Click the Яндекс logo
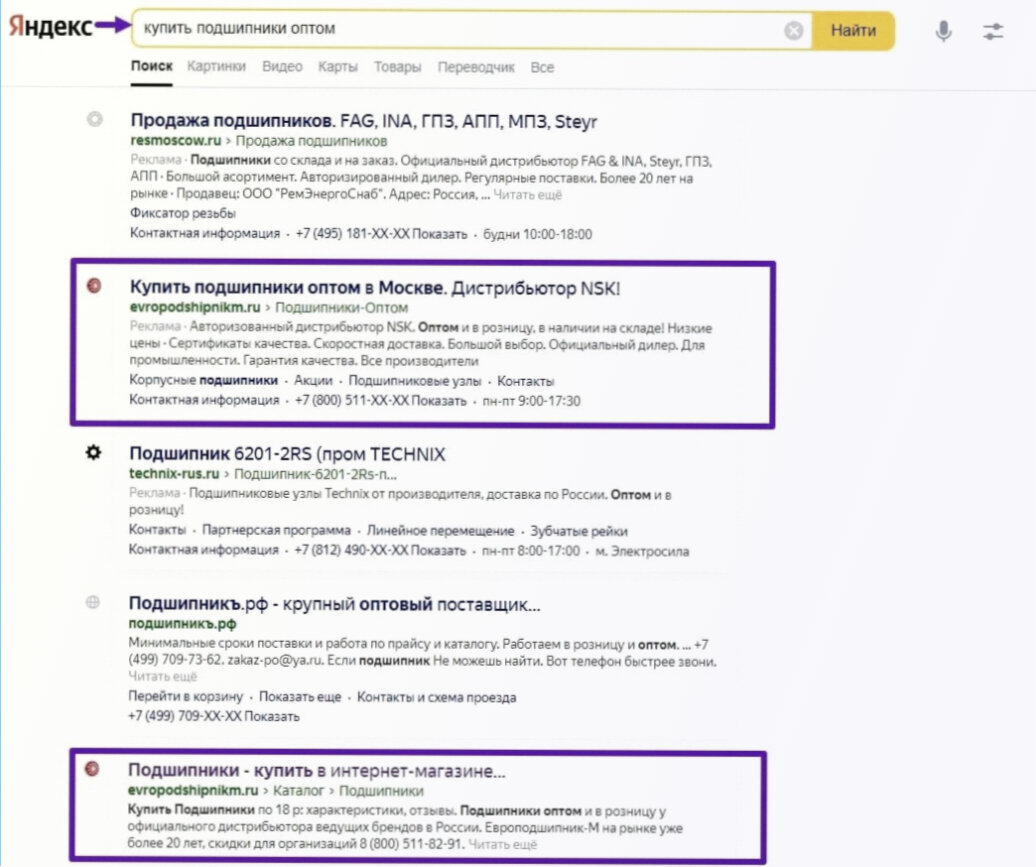The image size is (1036, 867). click(x=50, y=27)
